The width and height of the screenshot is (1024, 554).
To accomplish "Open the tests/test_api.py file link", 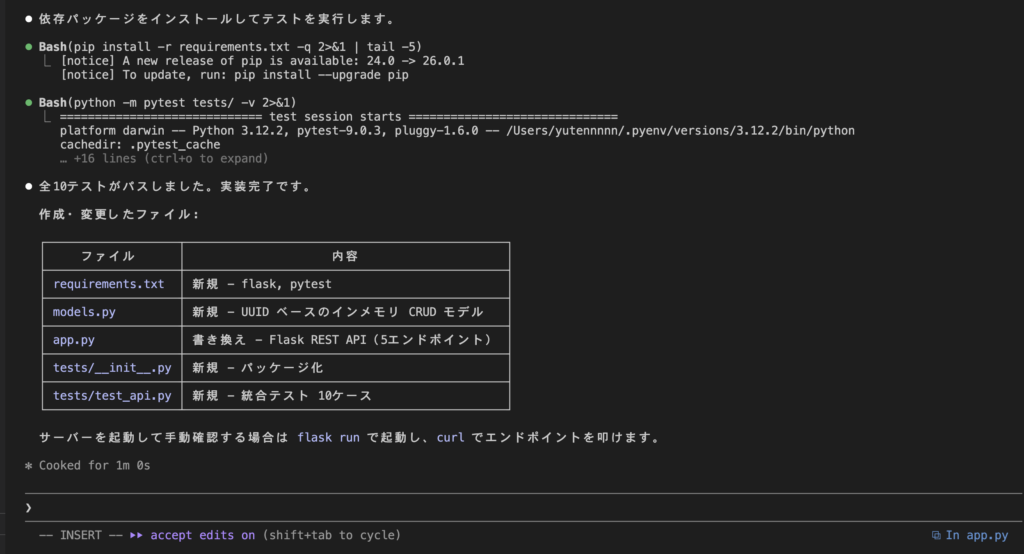I will (112, 396).
